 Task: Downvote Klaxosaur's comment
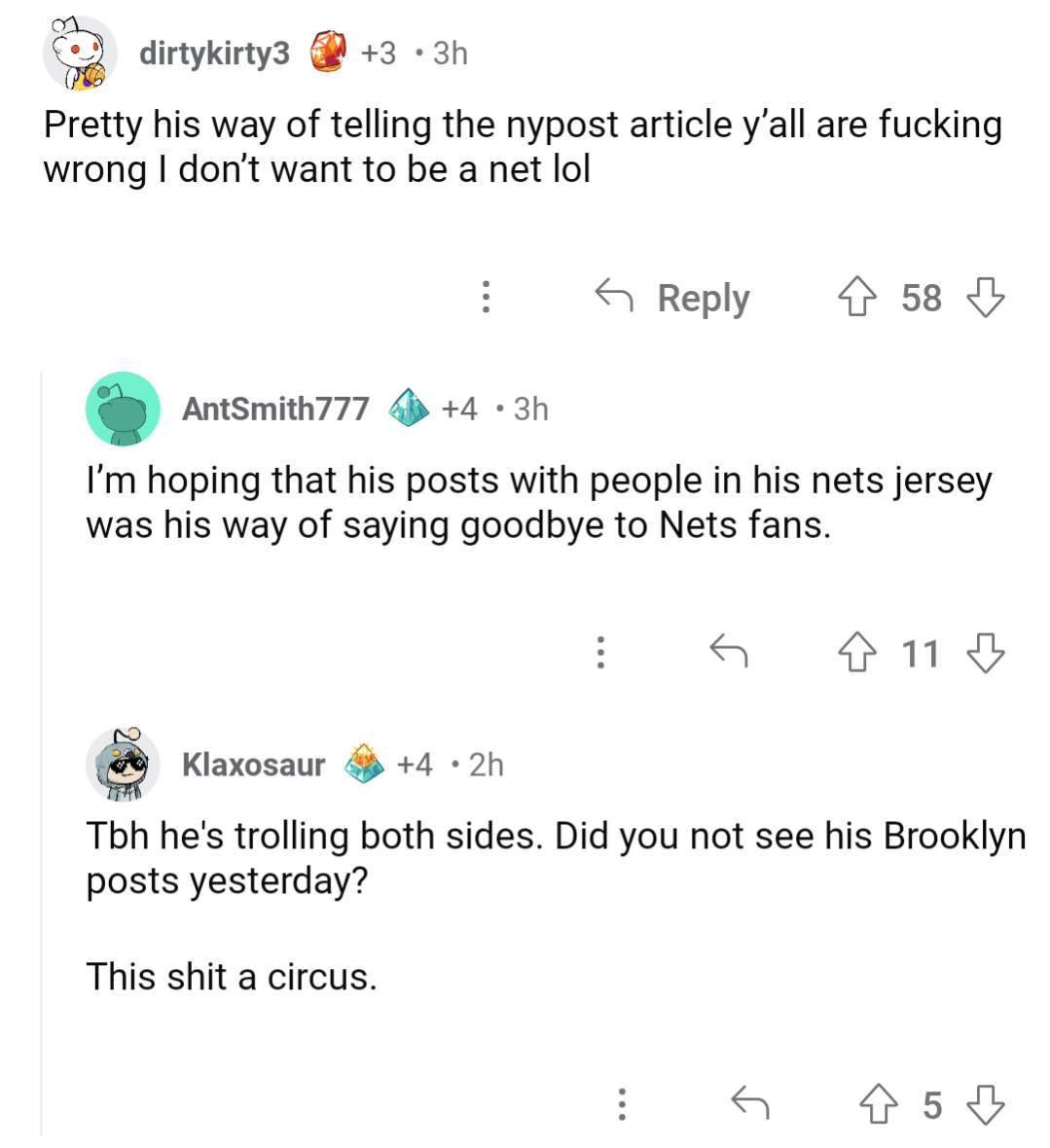click(x=985, y=1104)
